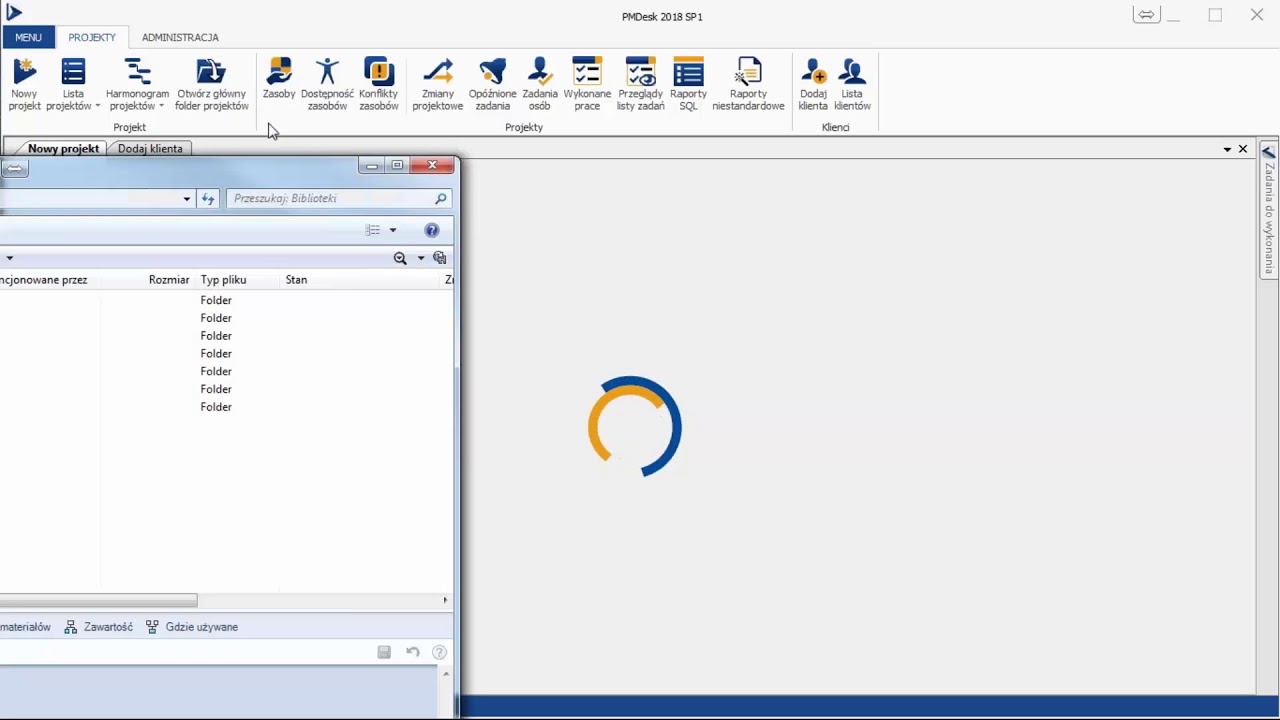Viewport: 1280px width, 720px height.
Task: Expand the Lista projektów dropdown arrow
Action: pos(98,106)
